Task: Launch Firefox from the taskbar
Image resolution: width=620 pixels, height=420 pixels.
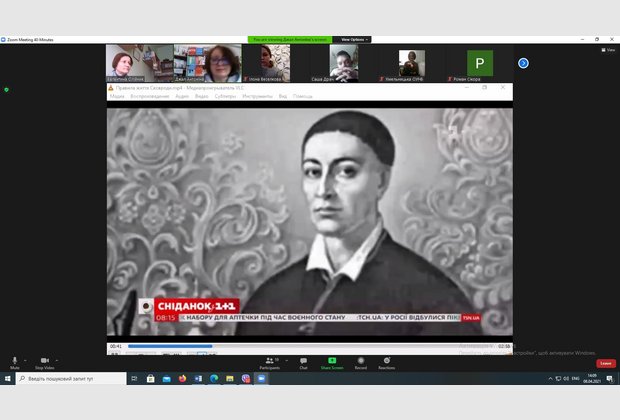Action: tap(182, 379)
